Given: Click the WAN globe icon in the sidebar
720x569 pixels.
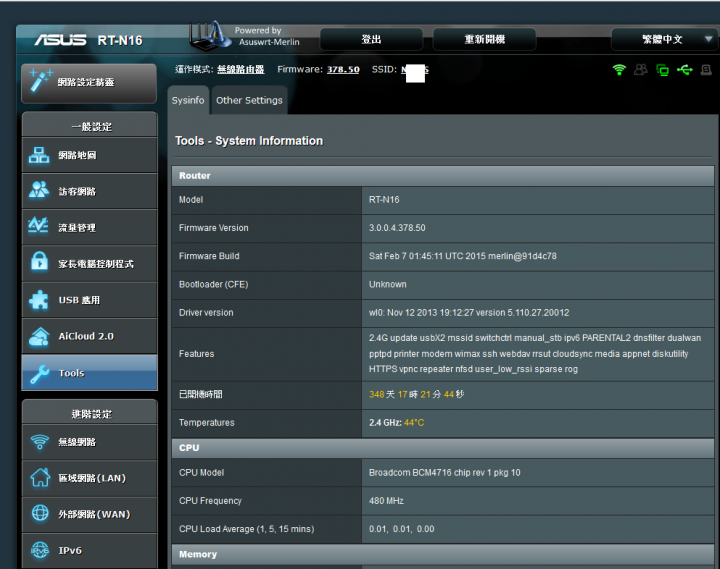Looking at the screenshot, I should [40, 513].
